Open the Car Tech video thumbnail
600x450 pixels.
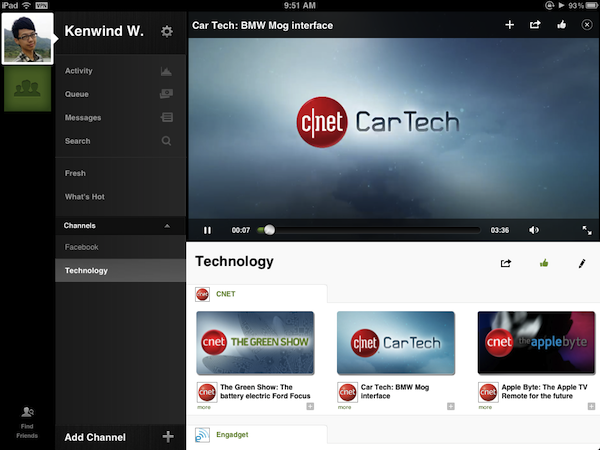396,342
